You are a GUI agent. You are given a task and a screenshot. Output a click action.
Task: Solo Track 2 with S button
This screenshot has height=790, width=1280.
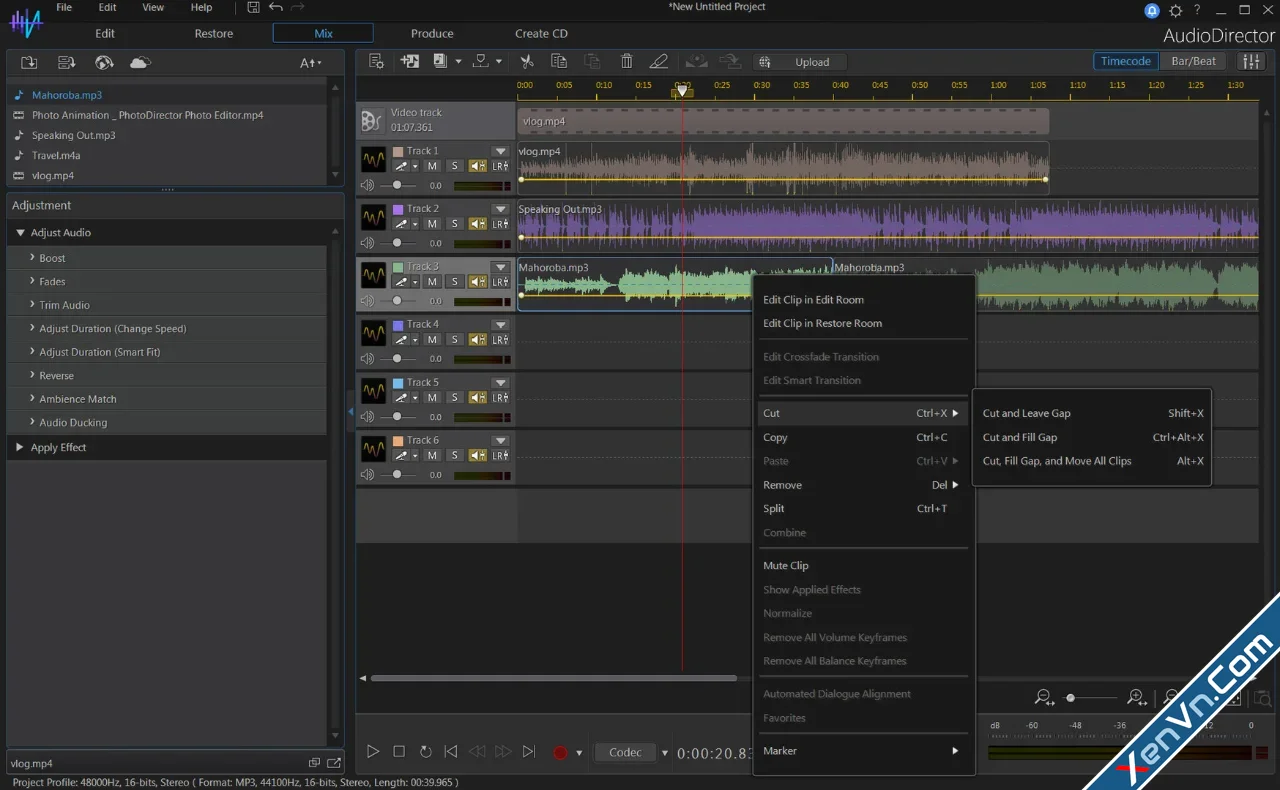[x=454, y=224]
